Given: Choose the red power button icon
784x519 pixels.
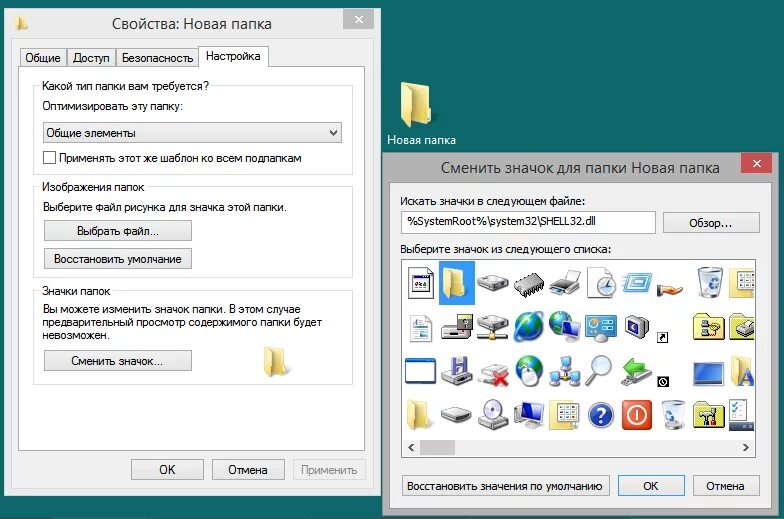Looking at the screenshot, I should pos(636,415).
